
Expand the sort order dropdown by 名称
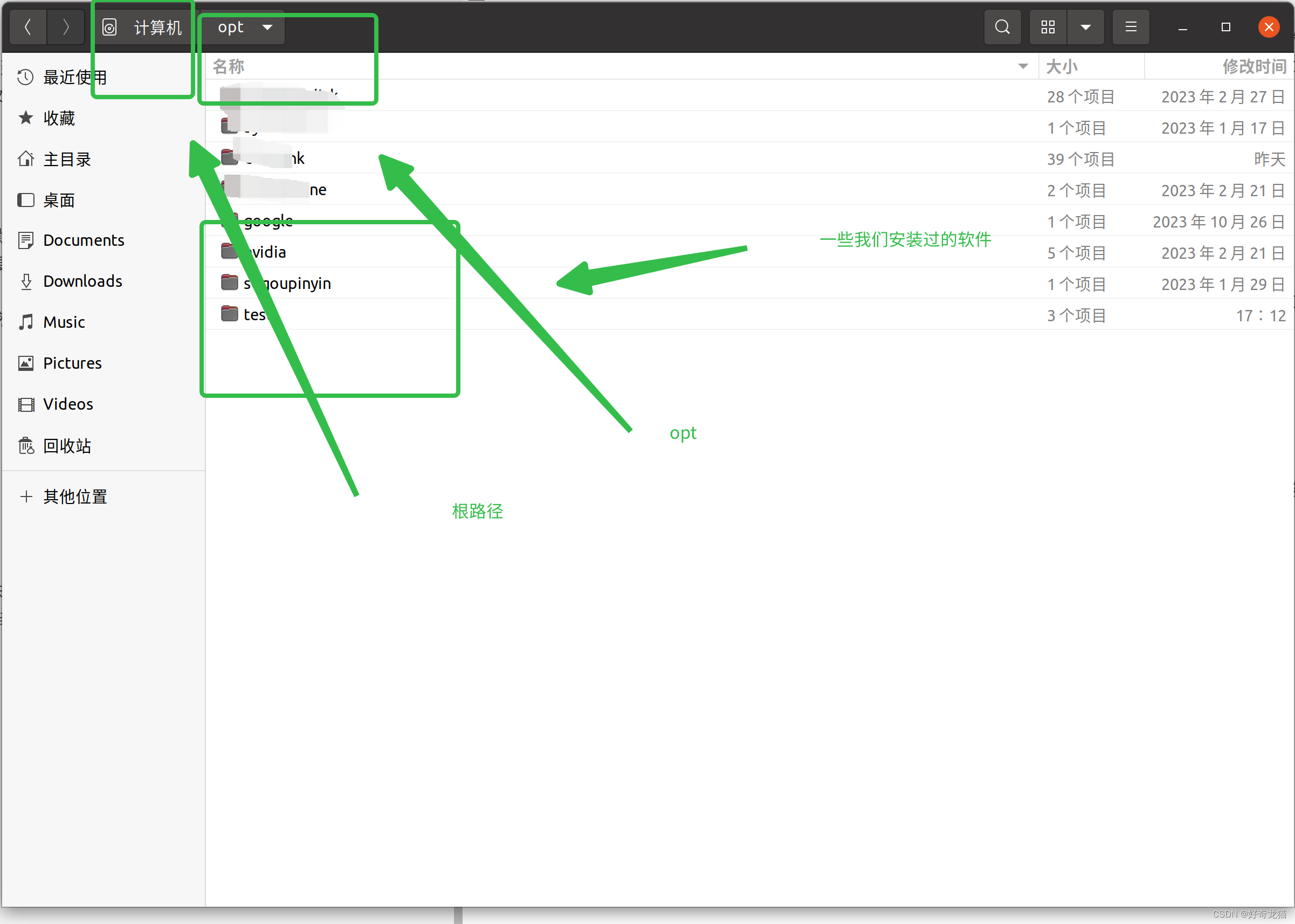[x=1022, y=66]
